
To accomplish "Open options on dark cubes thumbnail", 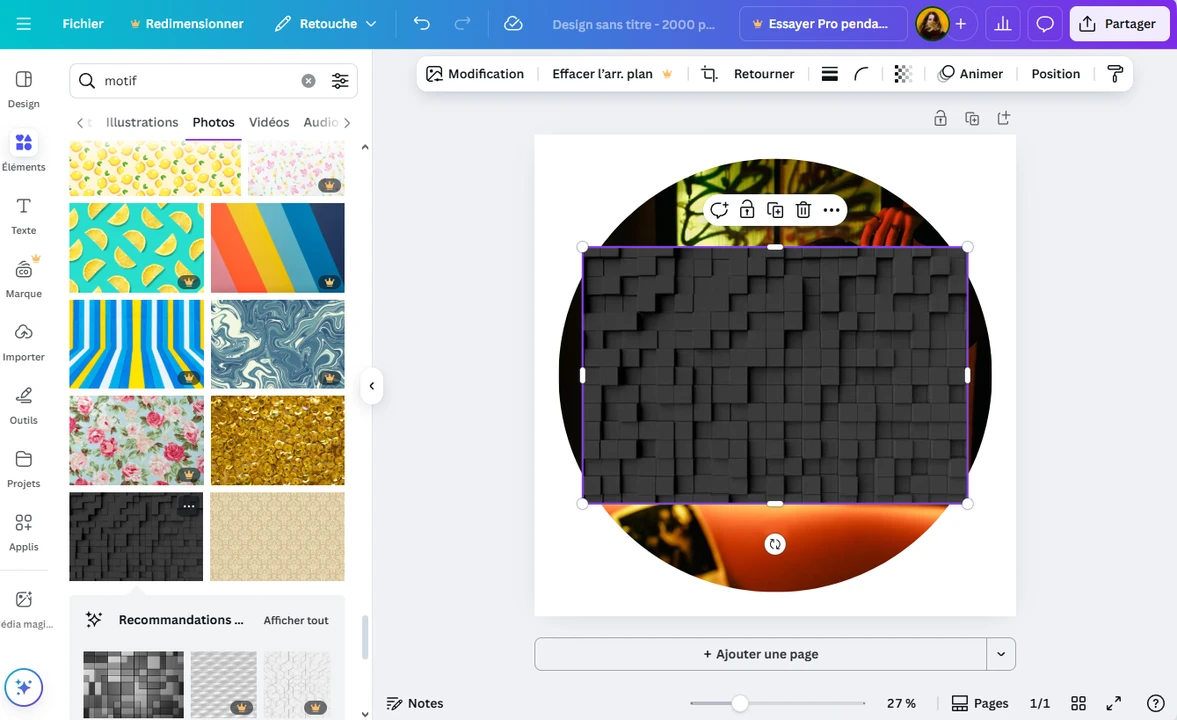I will click(189, 507).
